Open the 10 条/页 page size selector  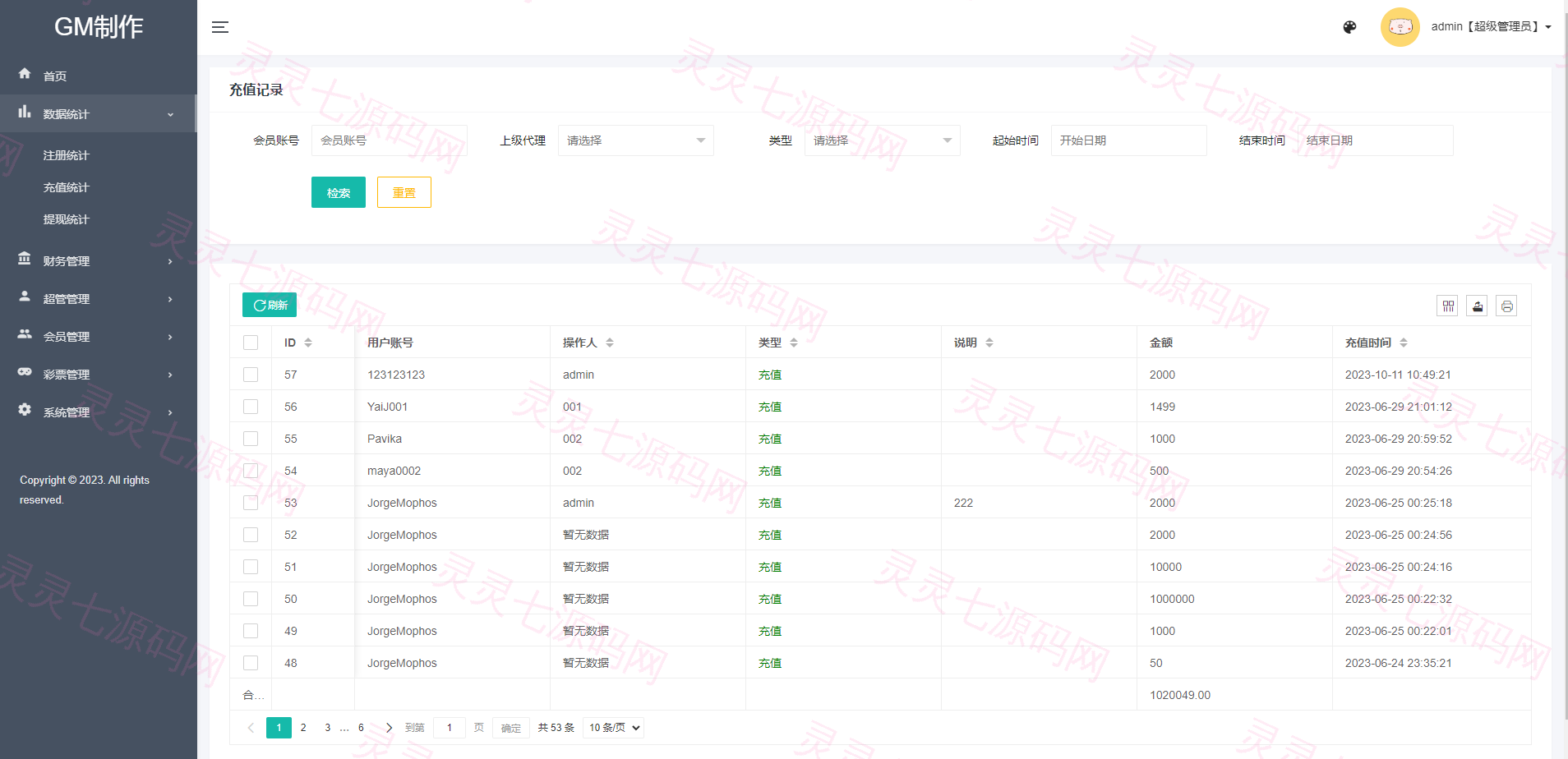point(613,728)
